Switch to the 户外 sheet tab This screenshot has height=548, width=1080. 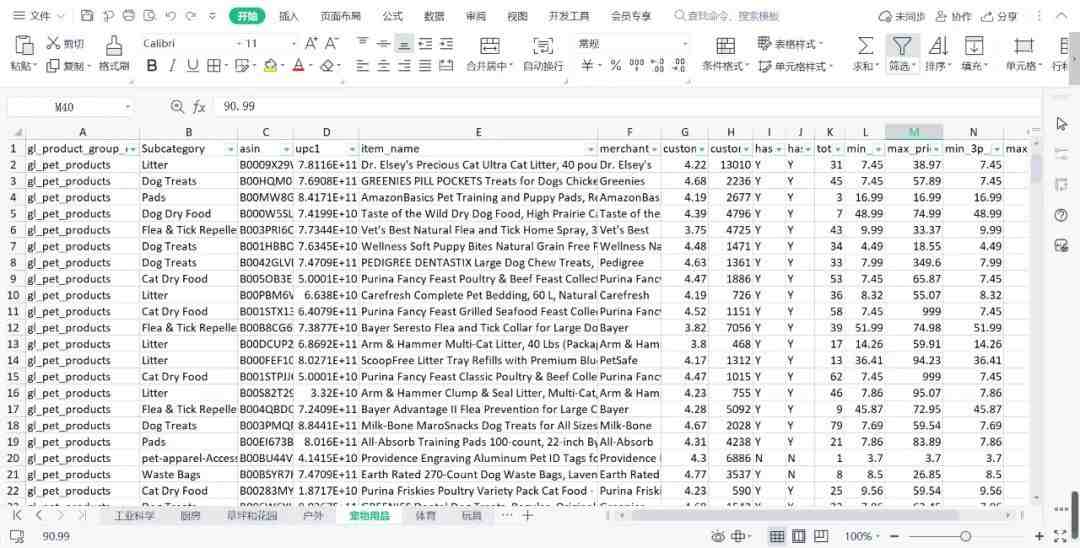(x=313, y=516)
